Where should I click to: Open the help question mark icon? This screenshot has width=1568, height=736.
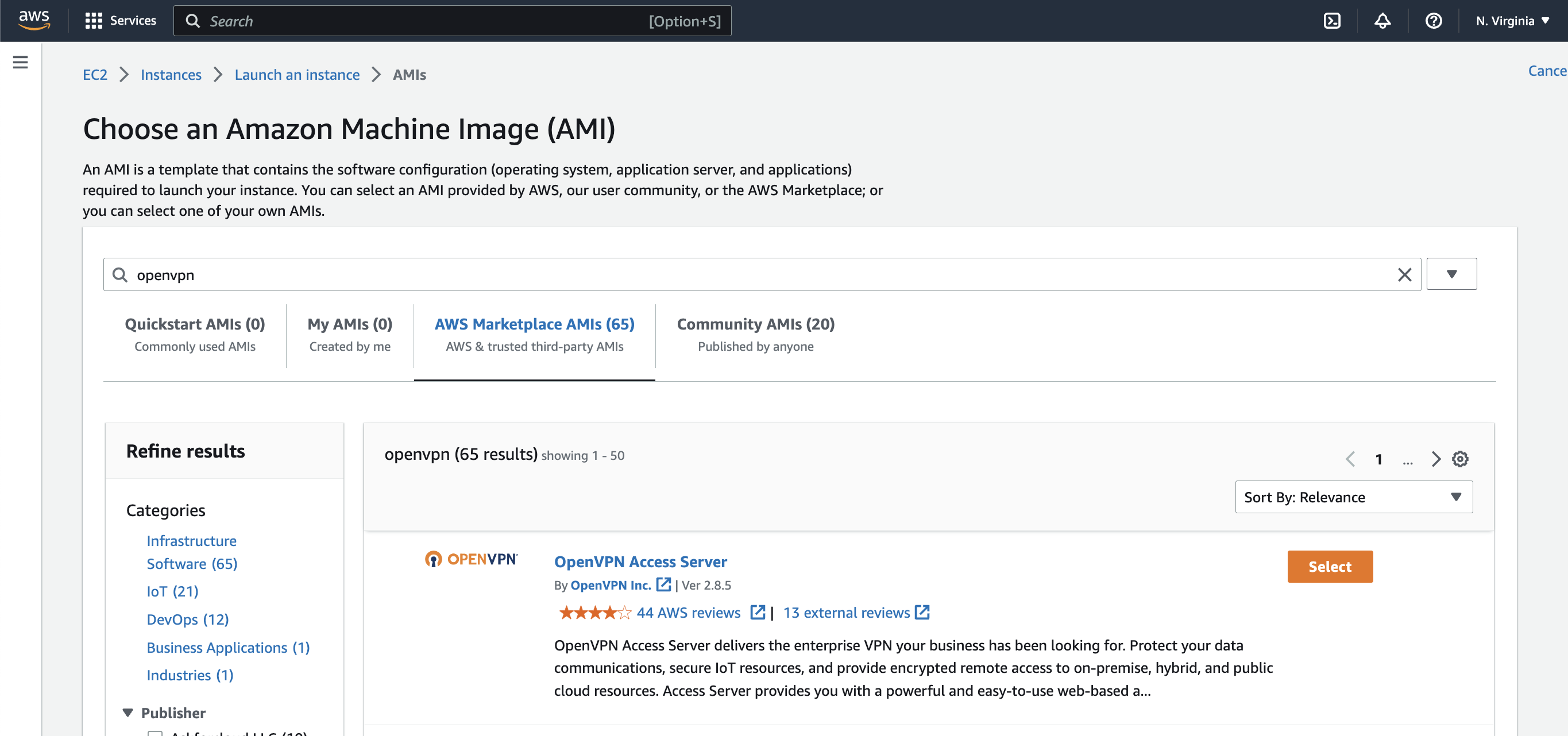[x=1434, y=21]
